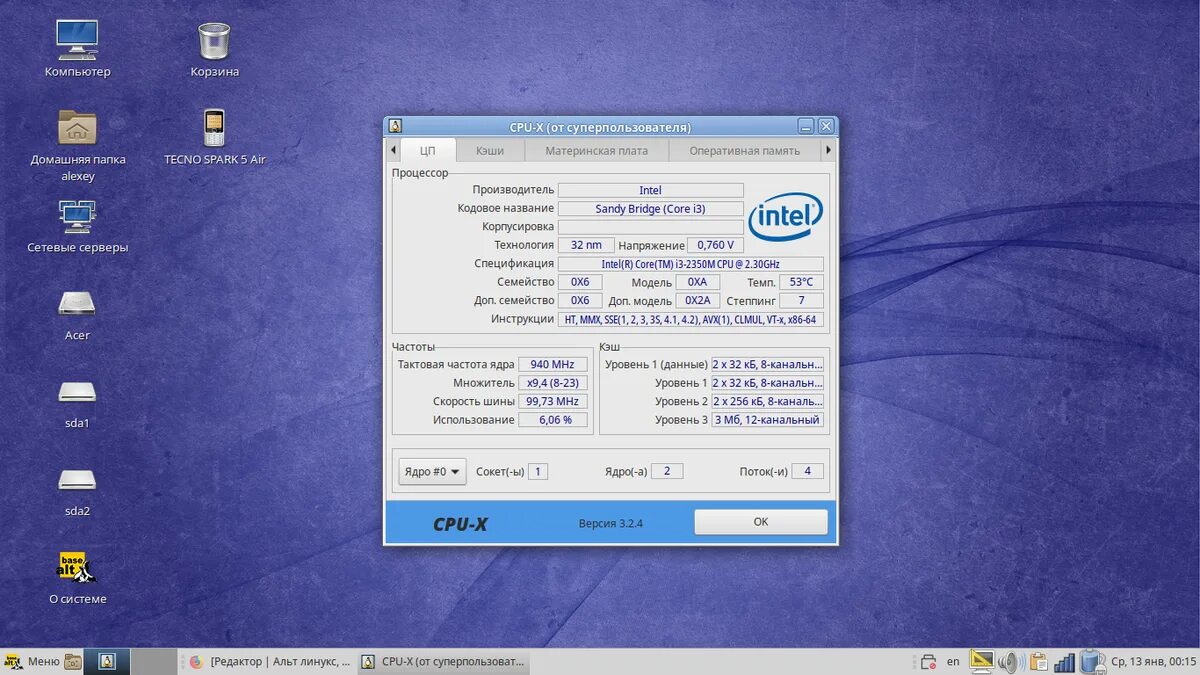This screenshot has height=675, width=1200.
Task: Click the workspace switcher penguin thumbnail
Action: pos(108,661)
